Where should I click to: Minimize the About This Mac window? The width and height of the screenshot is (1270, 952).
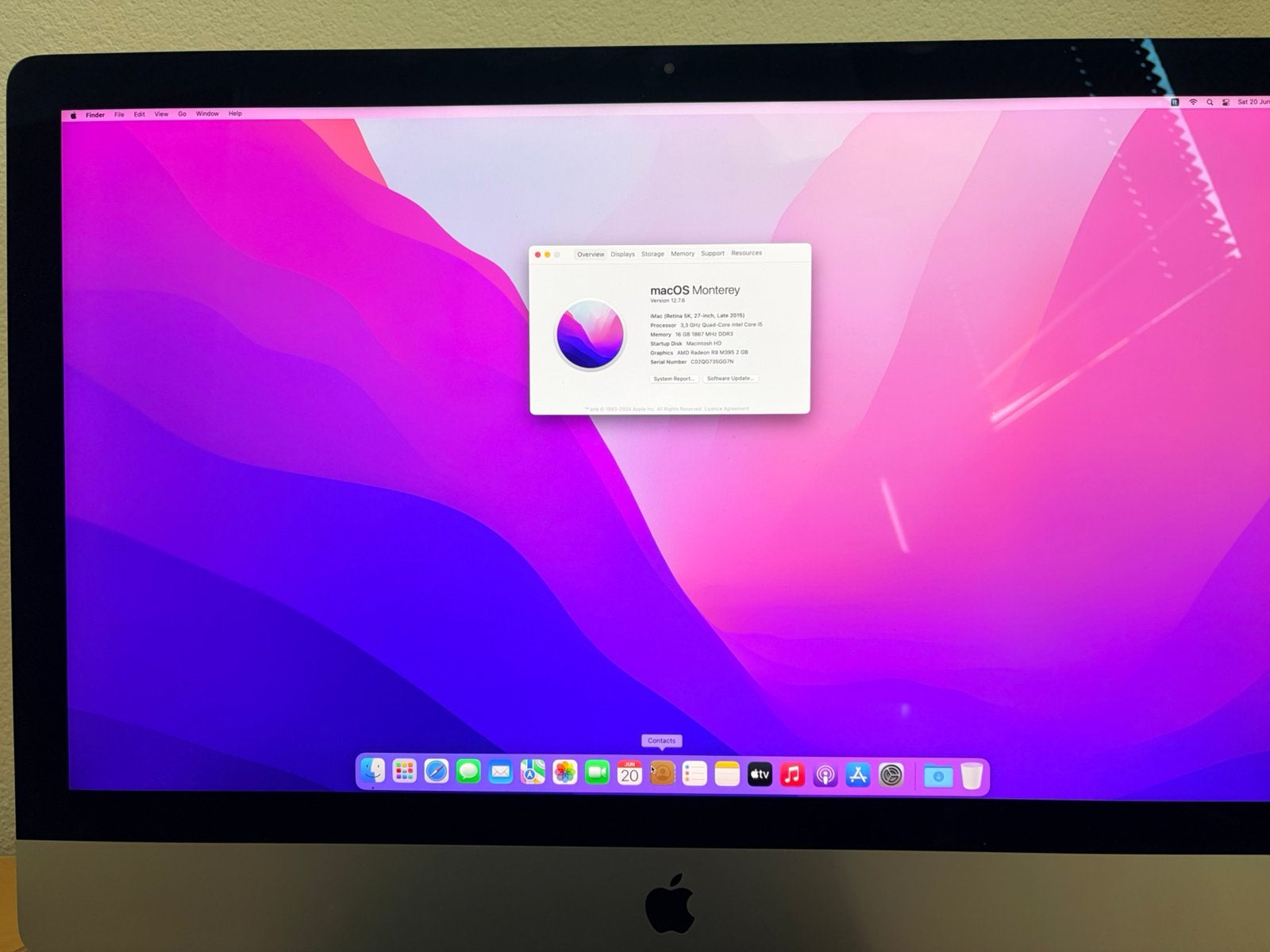click(x=547, y=255)
